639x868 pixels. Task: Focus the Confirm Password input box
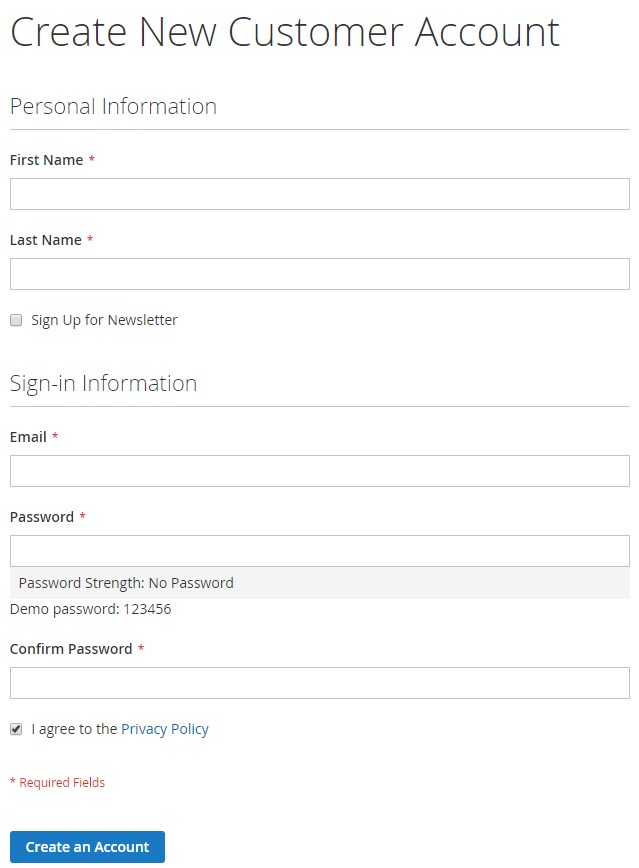tap(319, 683)
